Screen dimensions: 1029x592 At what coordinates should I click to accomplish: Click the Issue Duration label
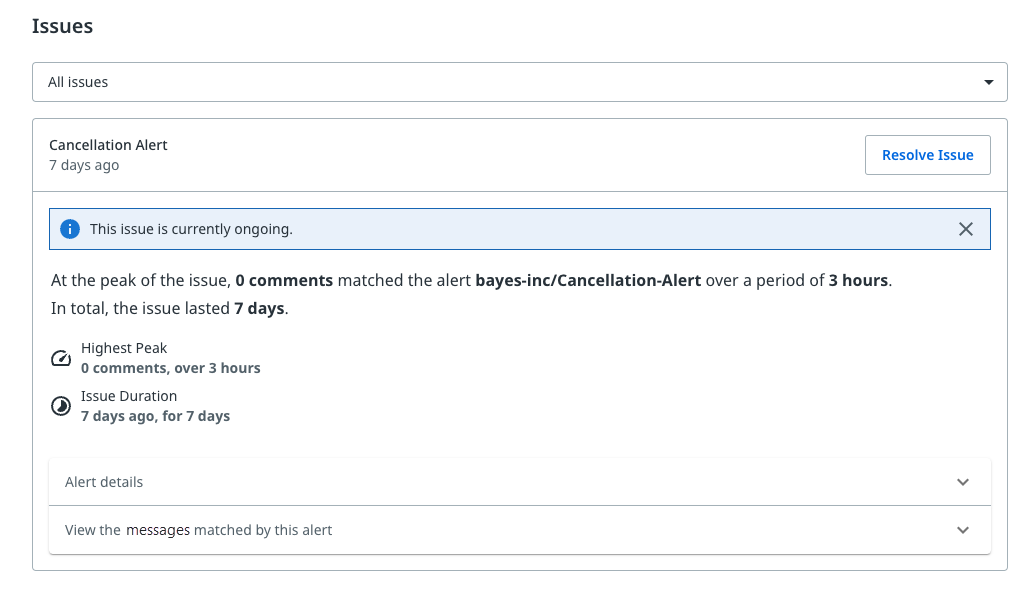pyautogui.click(x=129, y=396)
